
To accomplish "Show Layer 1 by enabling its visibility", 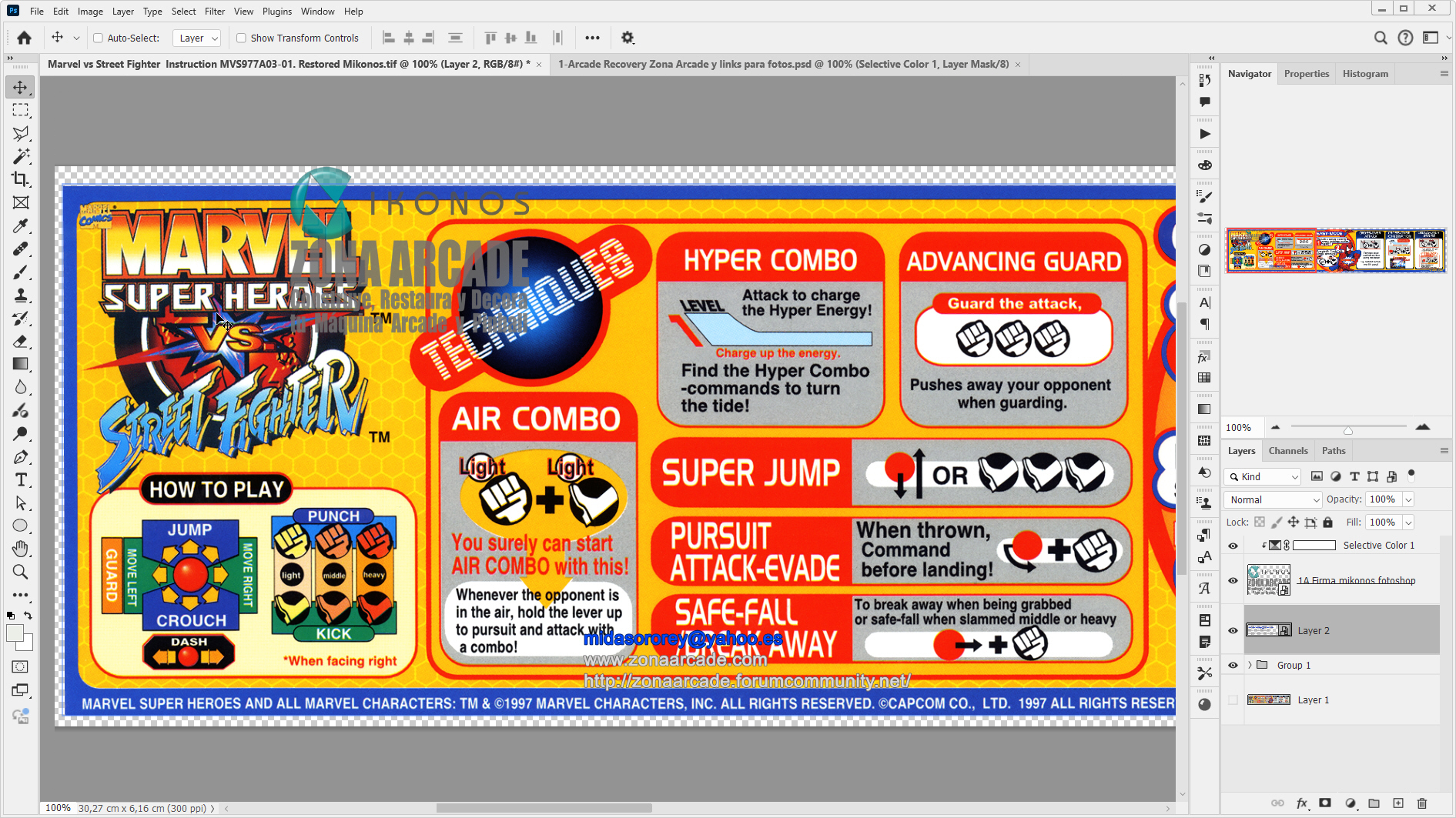I will click(1233, 699).
